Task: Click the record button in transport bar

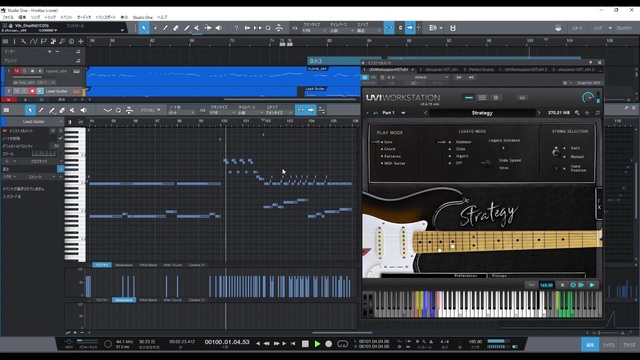Action: click(x=329, y=344)
